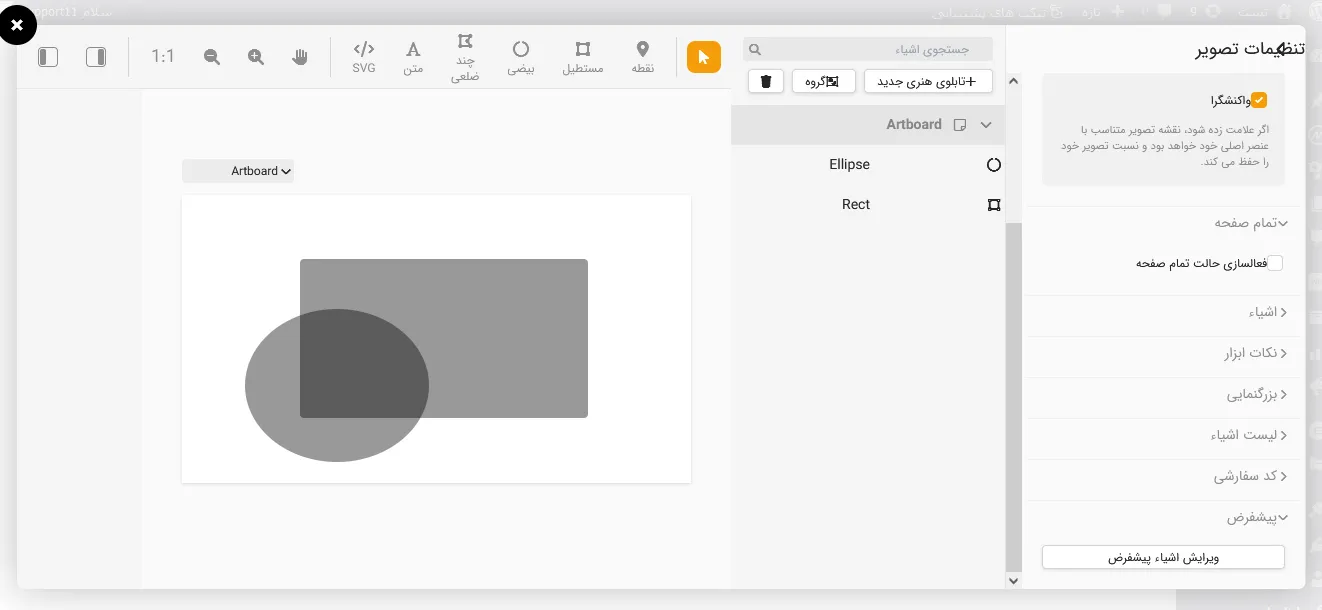This screenshot has height=610, width=1322.
Task: Enable fullscreen mode (فعالسازی حالت تمام صفحه) checkbox
Action: click(x=1275, y=263)
